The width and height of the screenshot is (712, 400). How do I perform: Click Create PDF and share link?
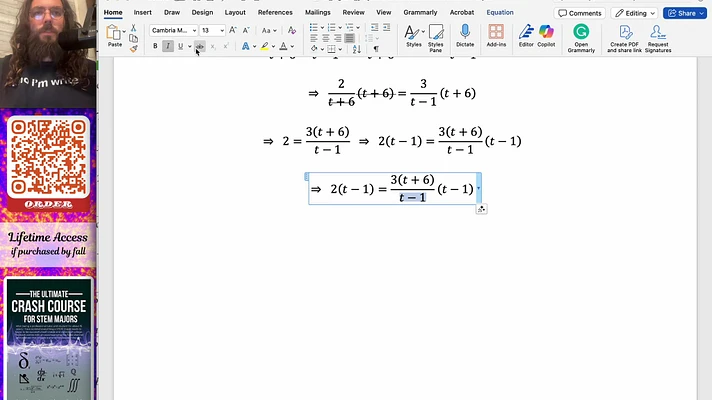point(625,32)
